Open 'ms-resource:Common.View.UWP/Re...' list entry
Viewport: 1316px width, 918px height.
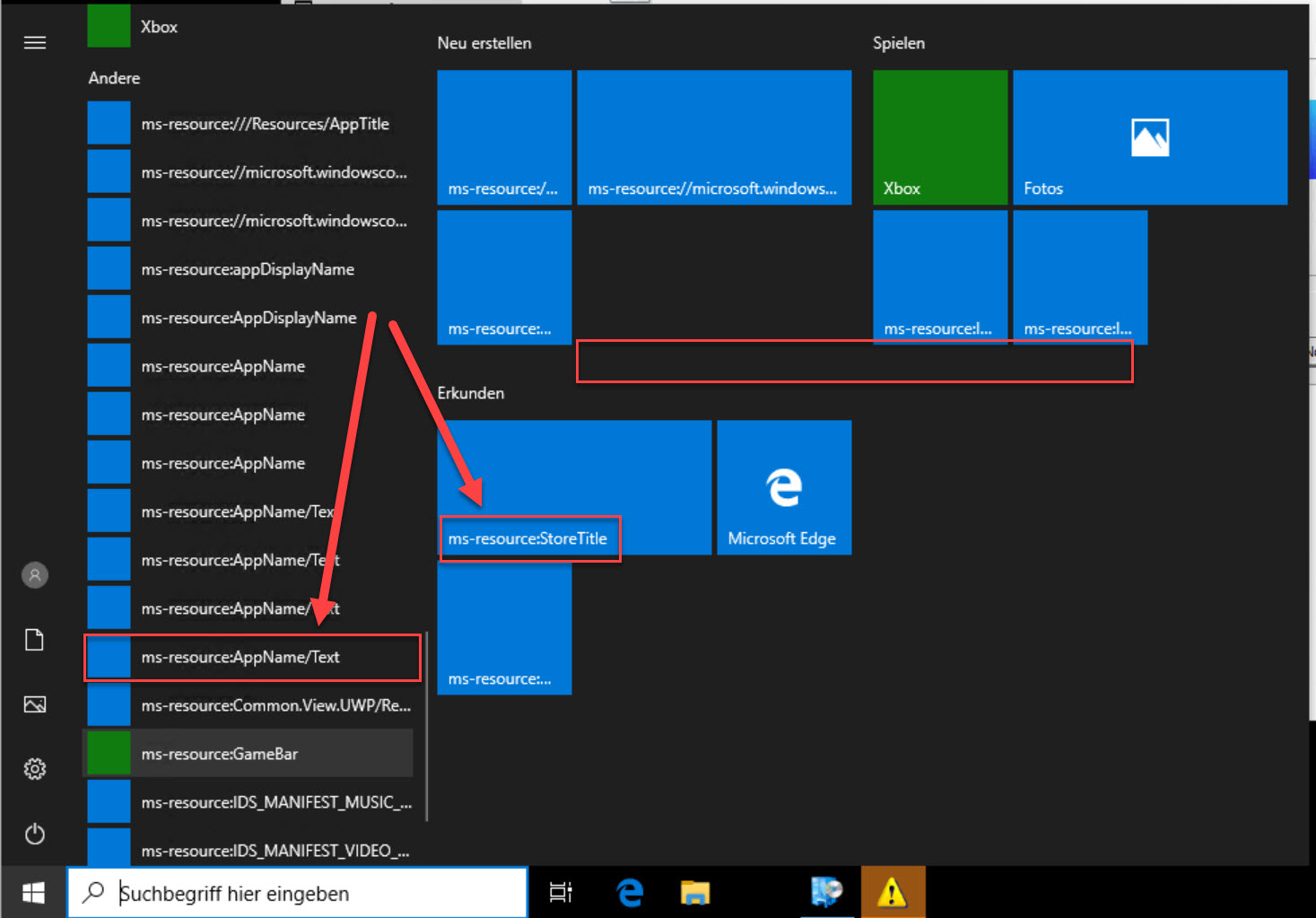pos(249,705)
